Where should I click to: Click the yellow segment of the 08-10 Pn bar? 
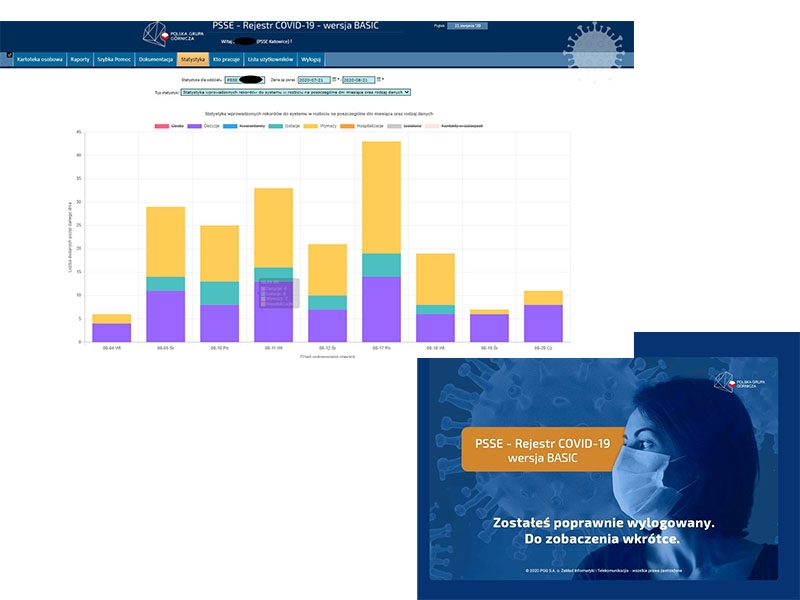coord(219,254)
